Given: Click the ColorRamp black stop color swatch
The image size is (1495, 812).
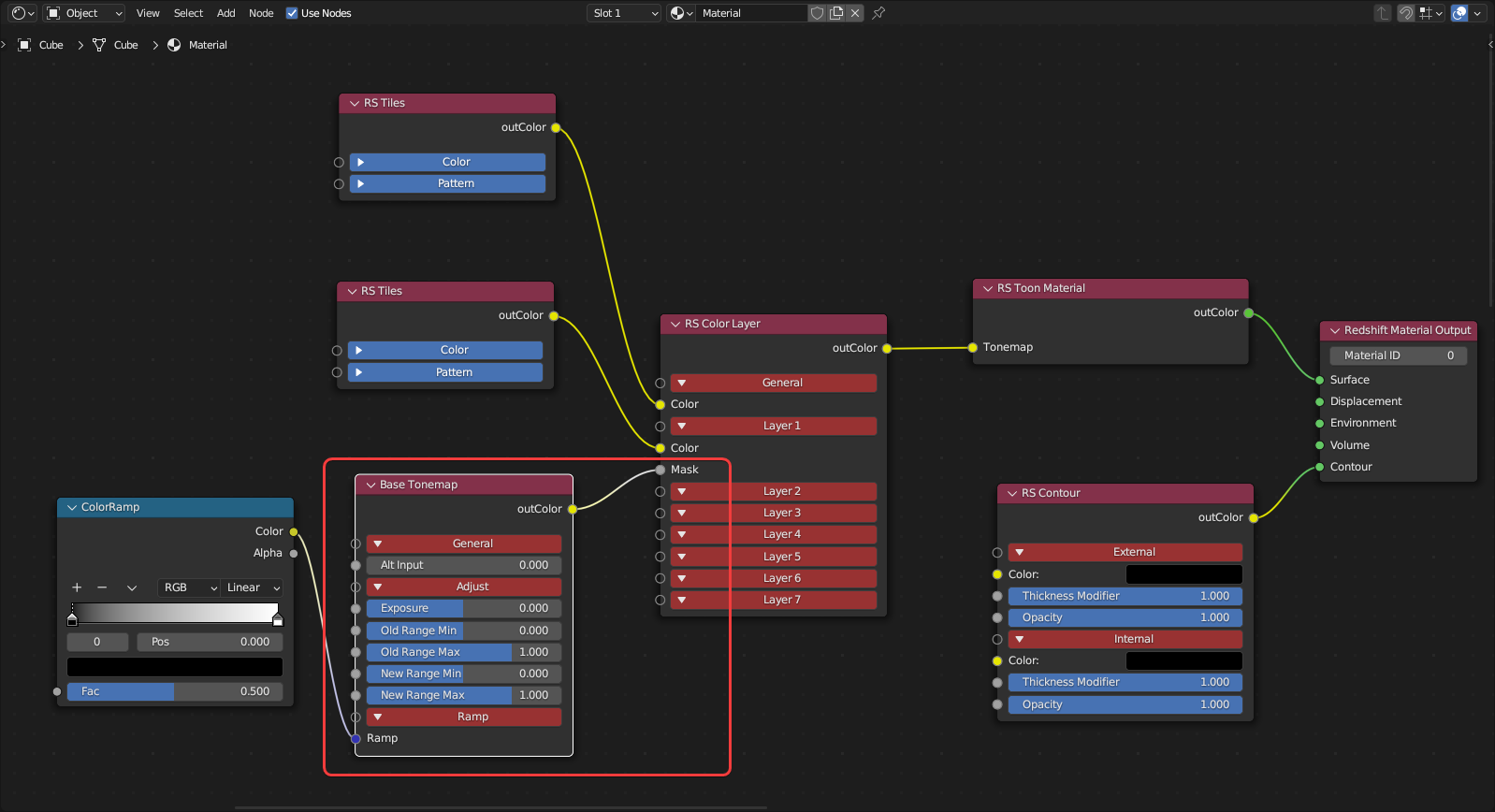Looking at the screenshot, I should [175, 667].
